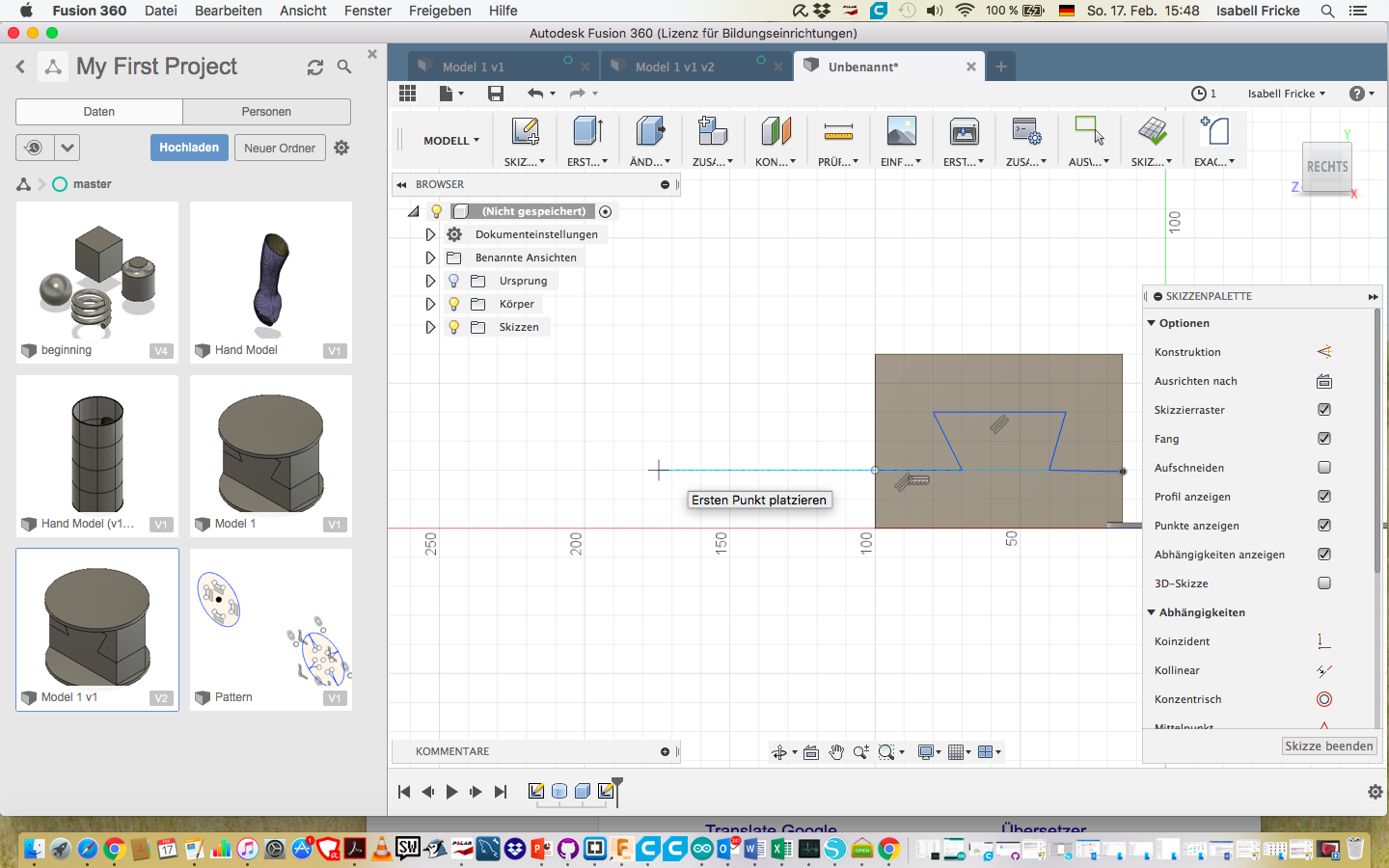The height and width of the screenshot is (868, 1389).
Task: Click the save icon in toolbar
Action: [x=496, y=94]
